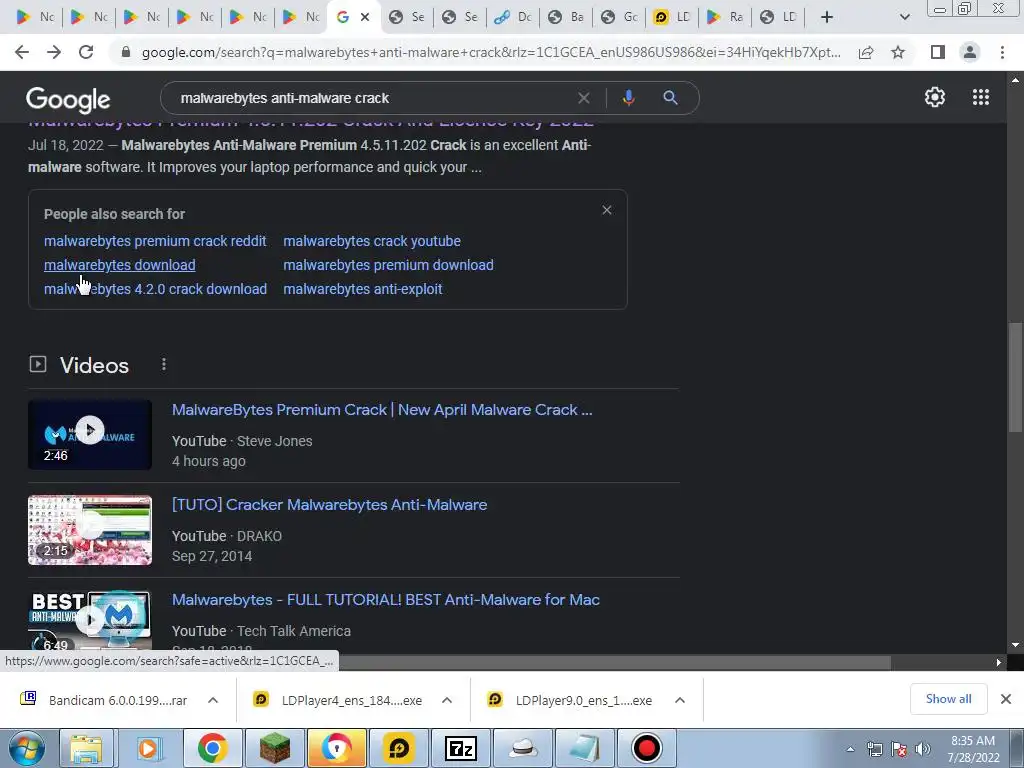Submit search with magnifying glass icon

click(x=670, y=98)
